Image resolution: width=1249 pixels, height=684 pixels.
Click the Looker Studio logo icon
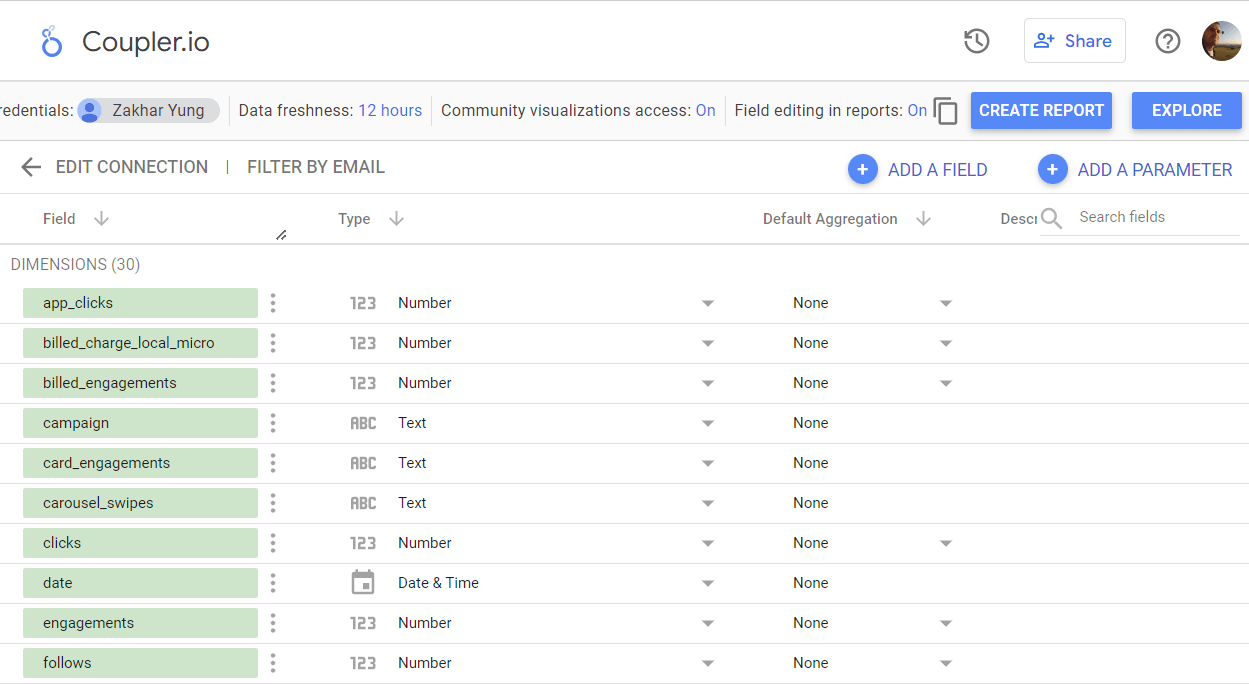[51, 41]
